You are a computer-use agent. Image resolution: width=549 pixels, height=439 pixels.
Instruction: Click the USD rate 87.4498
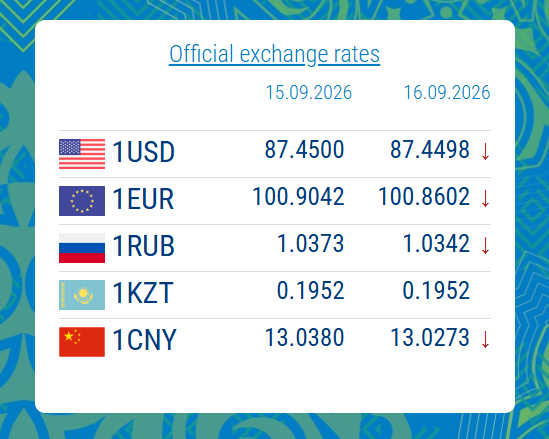pos(430,149)
